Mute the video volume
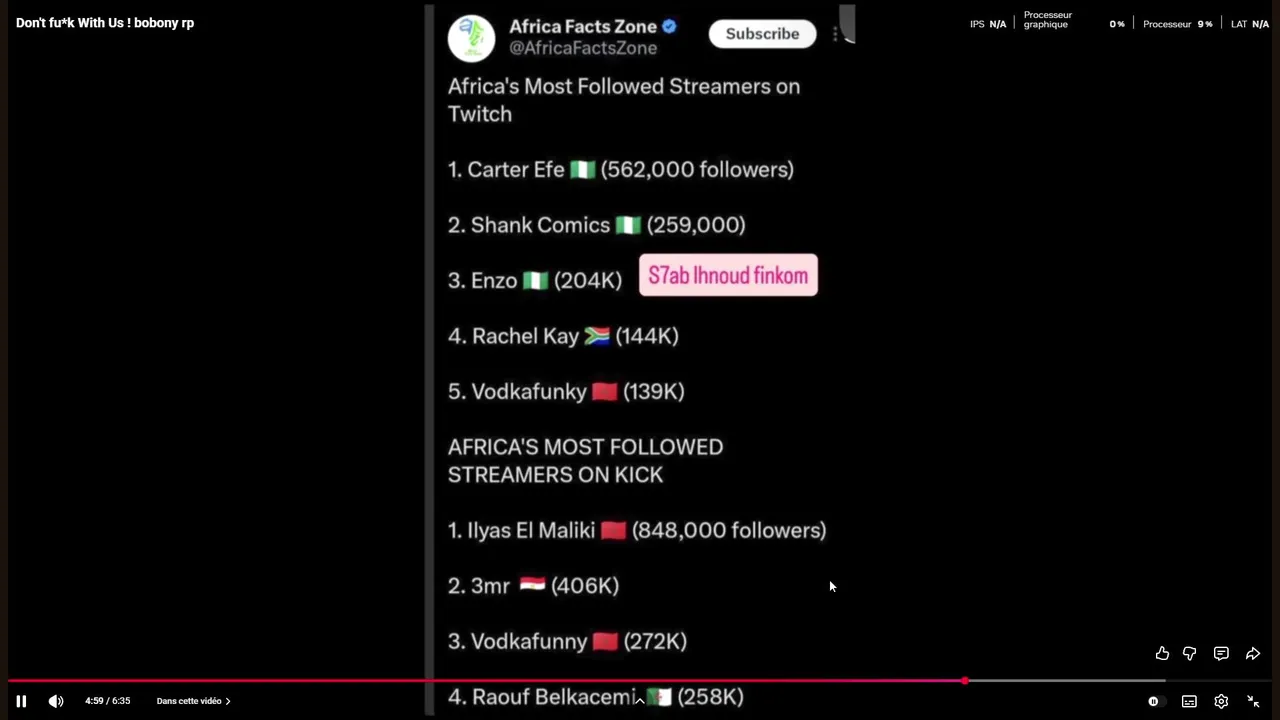 56,701
